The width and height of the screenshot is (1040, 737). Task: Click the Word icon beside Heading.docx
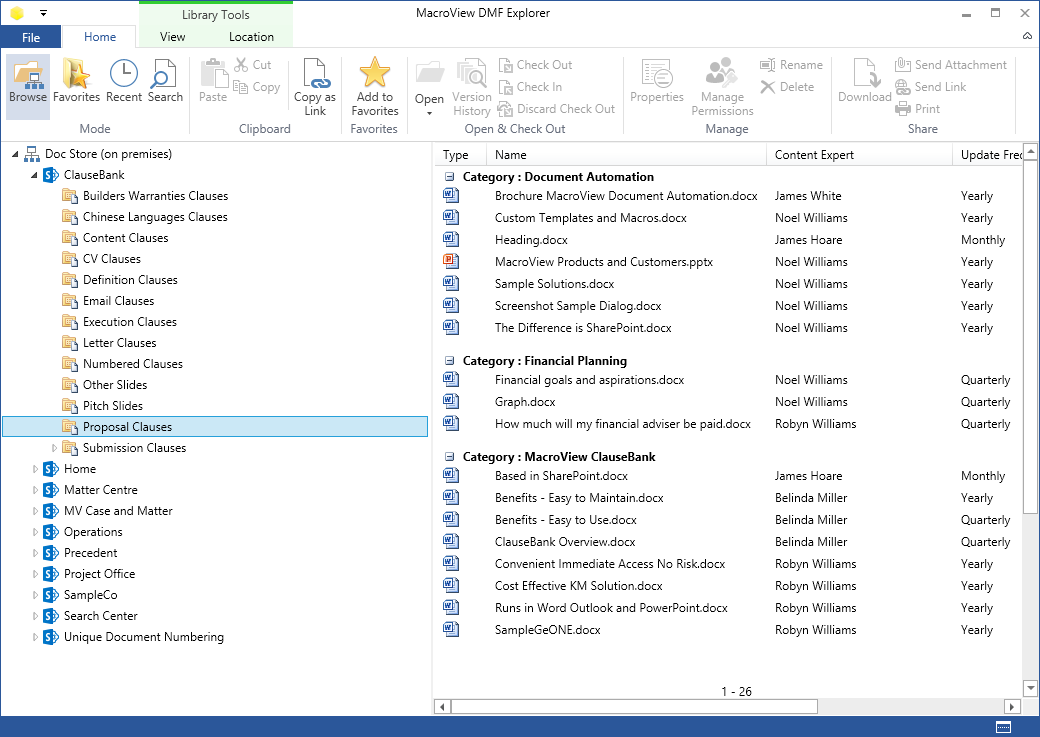[x=451, y=239]
